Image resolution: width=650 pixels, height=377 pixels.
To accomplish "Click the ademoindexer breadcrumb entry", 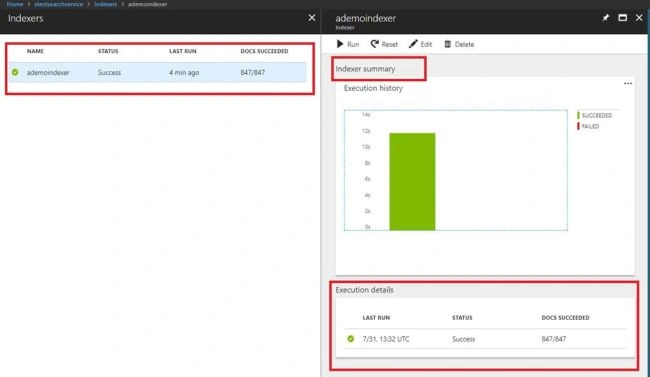I will (148, 4).
